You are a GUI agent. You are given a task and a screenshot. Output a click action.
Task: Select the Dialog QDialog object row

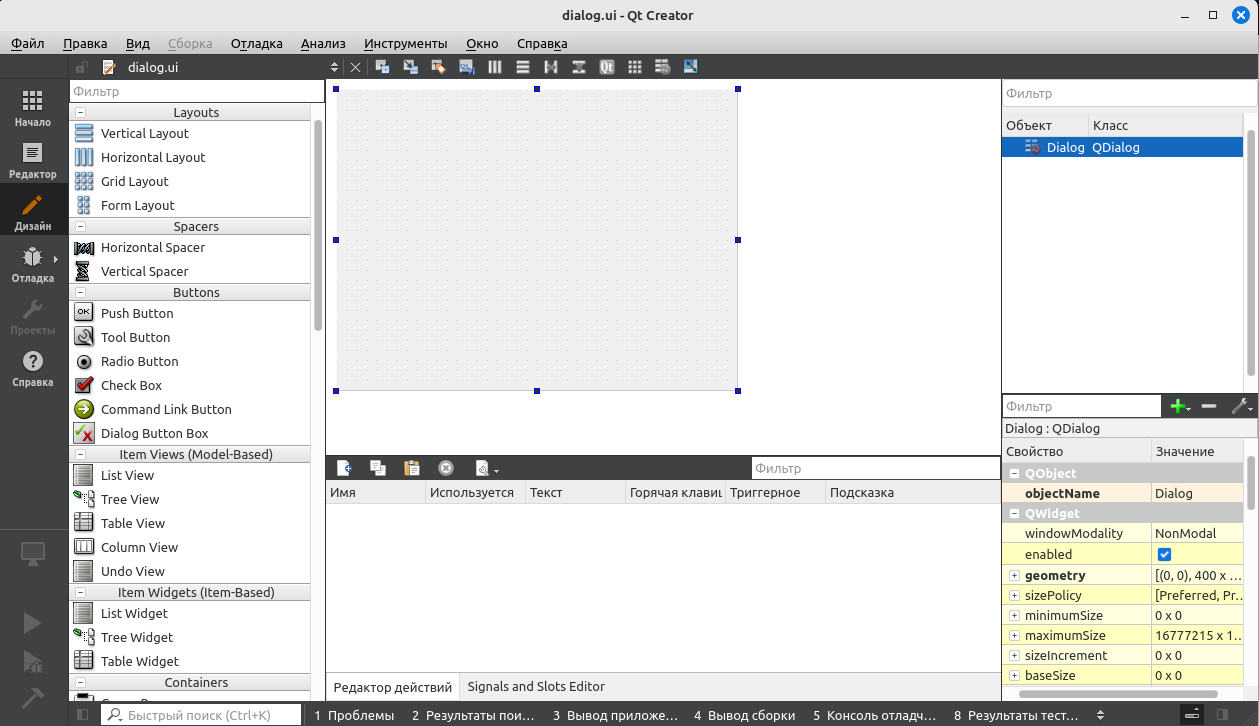tap(1122, 147)
